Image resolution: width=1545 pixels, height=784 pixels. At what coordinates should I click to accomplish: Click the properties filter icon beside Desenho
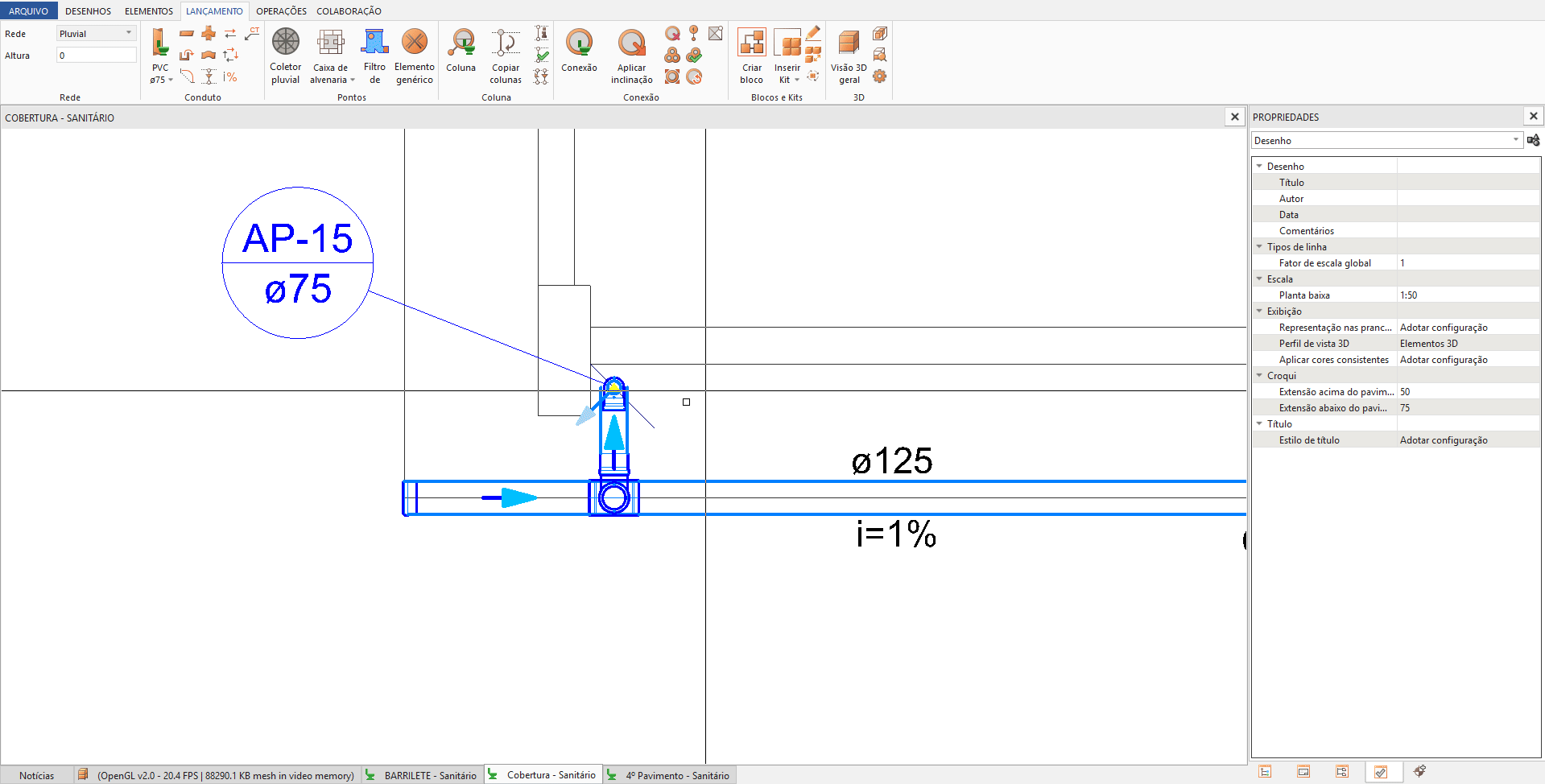point(1533,140)
